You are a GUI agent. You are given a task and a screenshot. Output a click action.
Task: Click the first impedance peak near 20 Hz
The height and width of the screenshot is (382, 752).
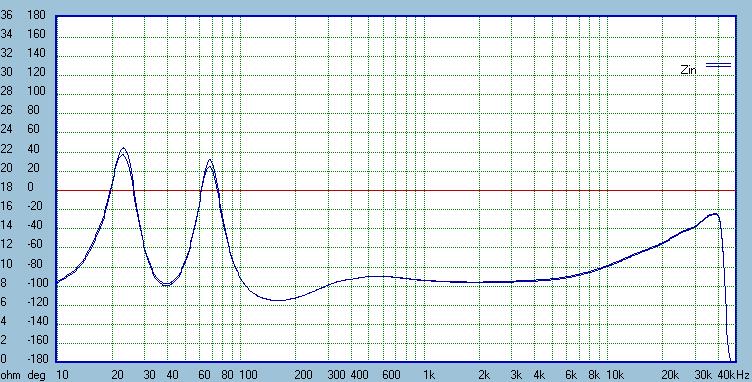[123, 150]
